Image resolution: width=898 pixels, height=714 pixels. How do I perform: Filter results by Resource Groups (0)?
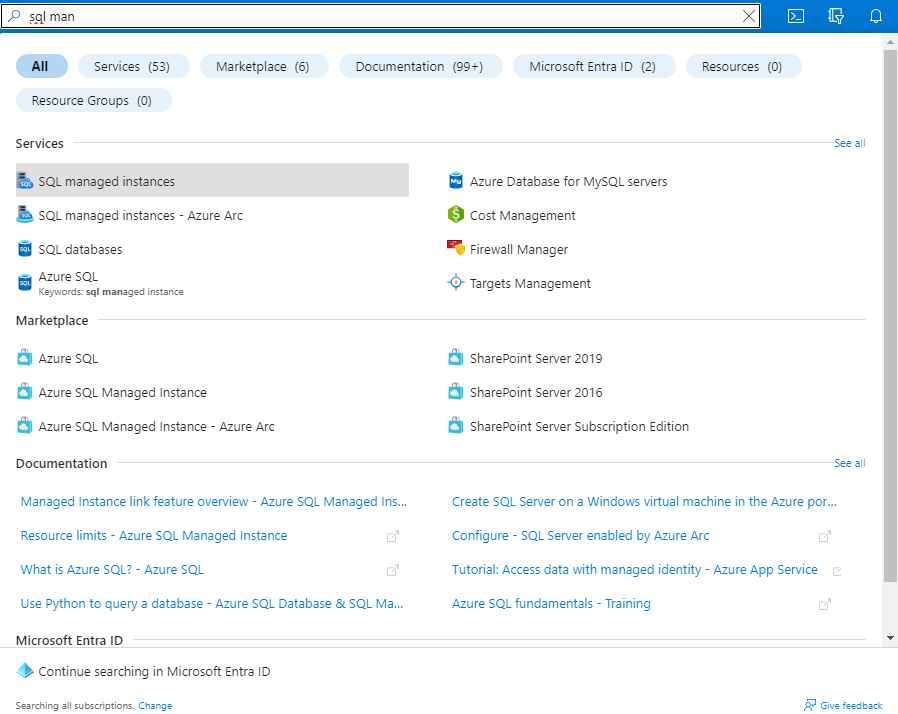tap(93, 100)
